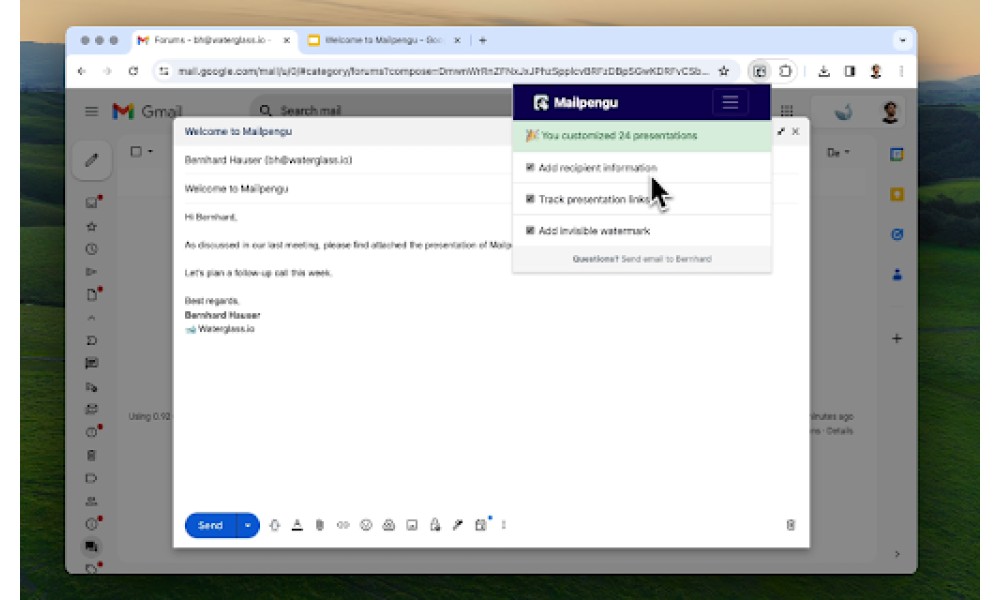Click the calendar scheduling icon in compose toolbar
This screenshot has width=1000, height=600.
[x=481, y=525]
